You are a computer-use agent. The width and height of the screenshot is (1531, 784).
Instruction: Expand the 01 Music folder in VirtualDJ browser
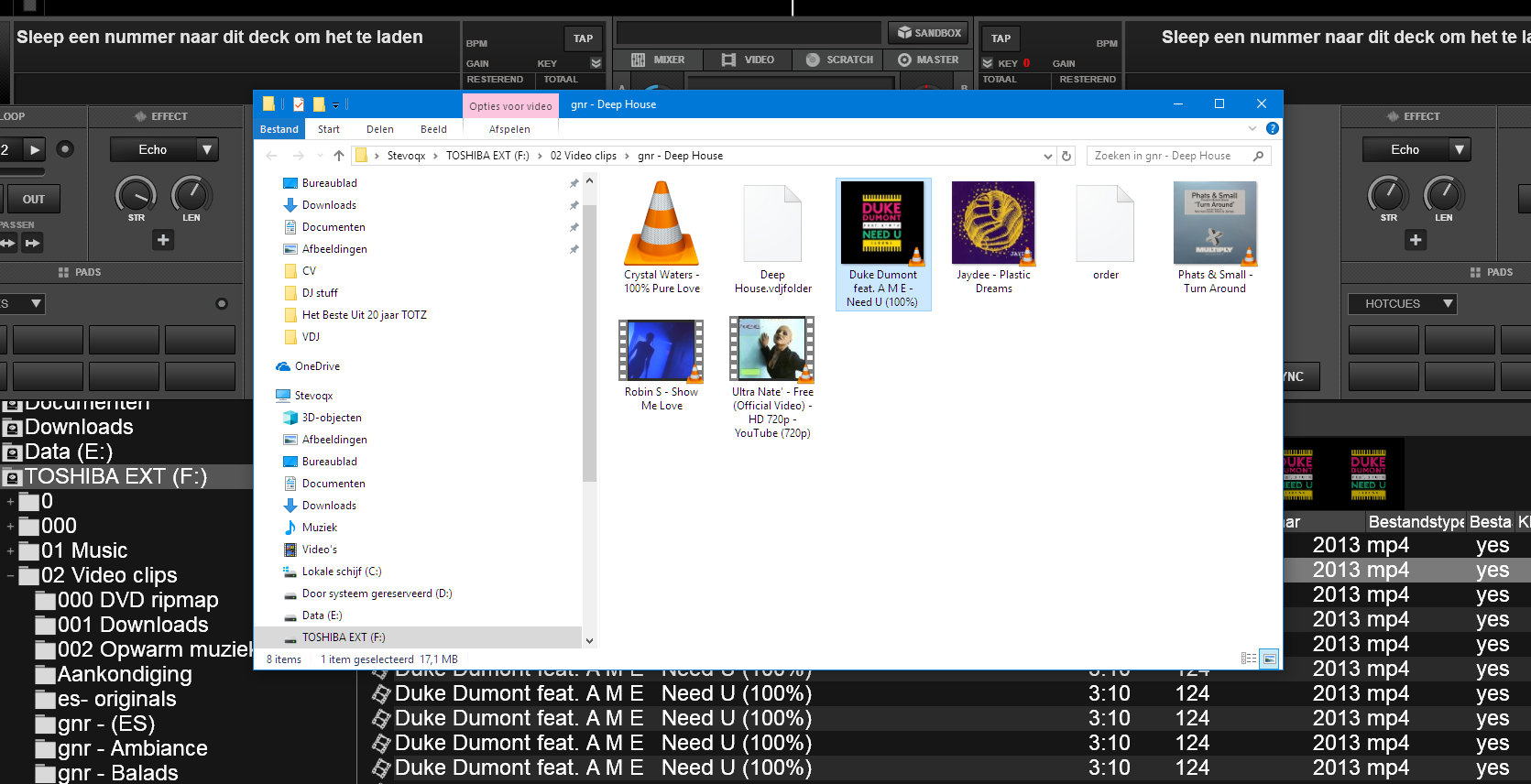tap(11, 550)
